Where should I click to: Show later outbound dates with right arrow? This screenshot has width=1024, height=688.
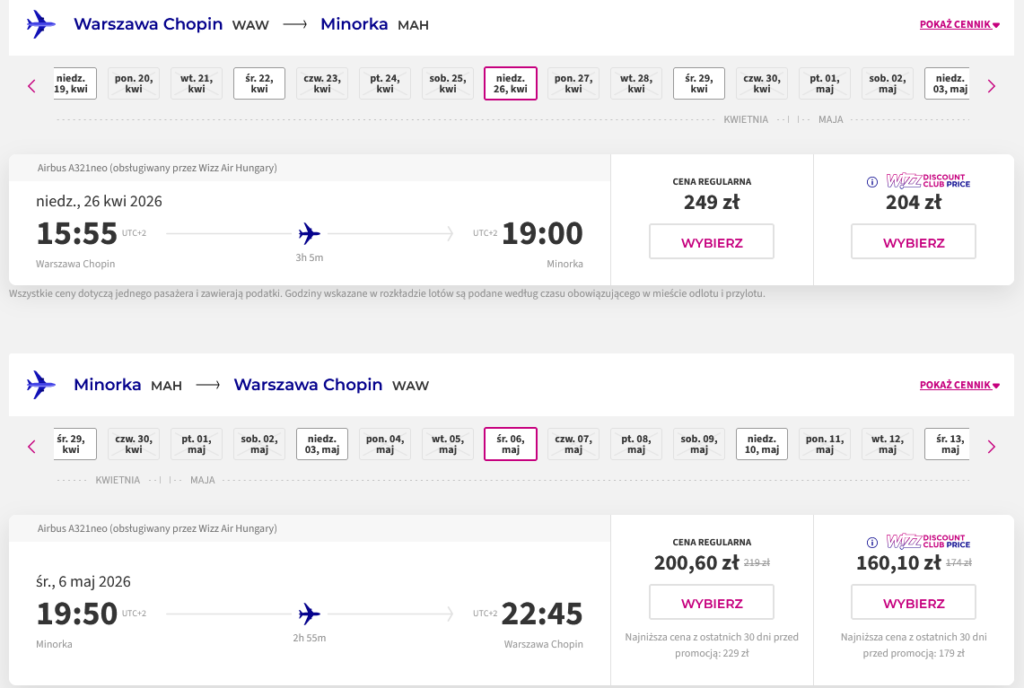click(991, 86)
